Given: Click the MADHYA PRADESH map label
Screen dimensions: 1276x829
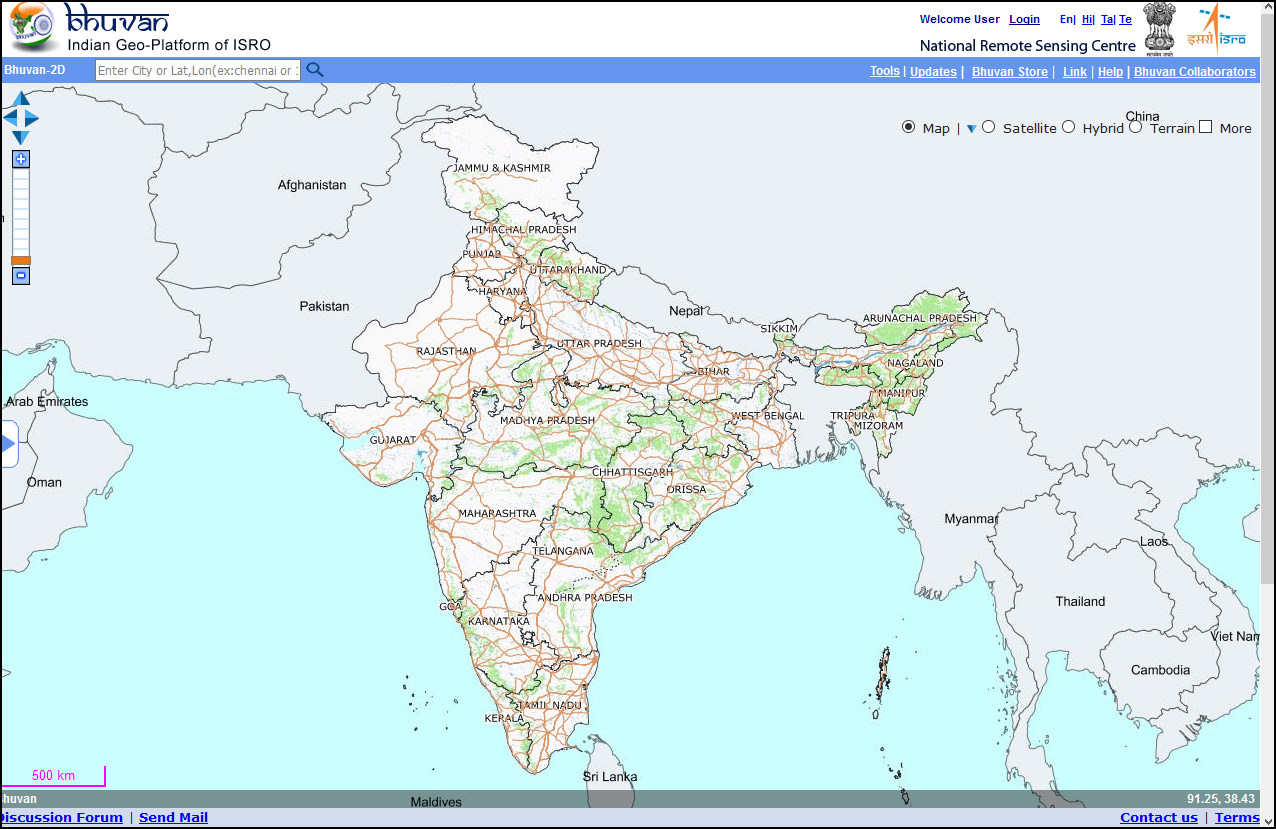Looking at the screenshot, I should coord(547,420).
